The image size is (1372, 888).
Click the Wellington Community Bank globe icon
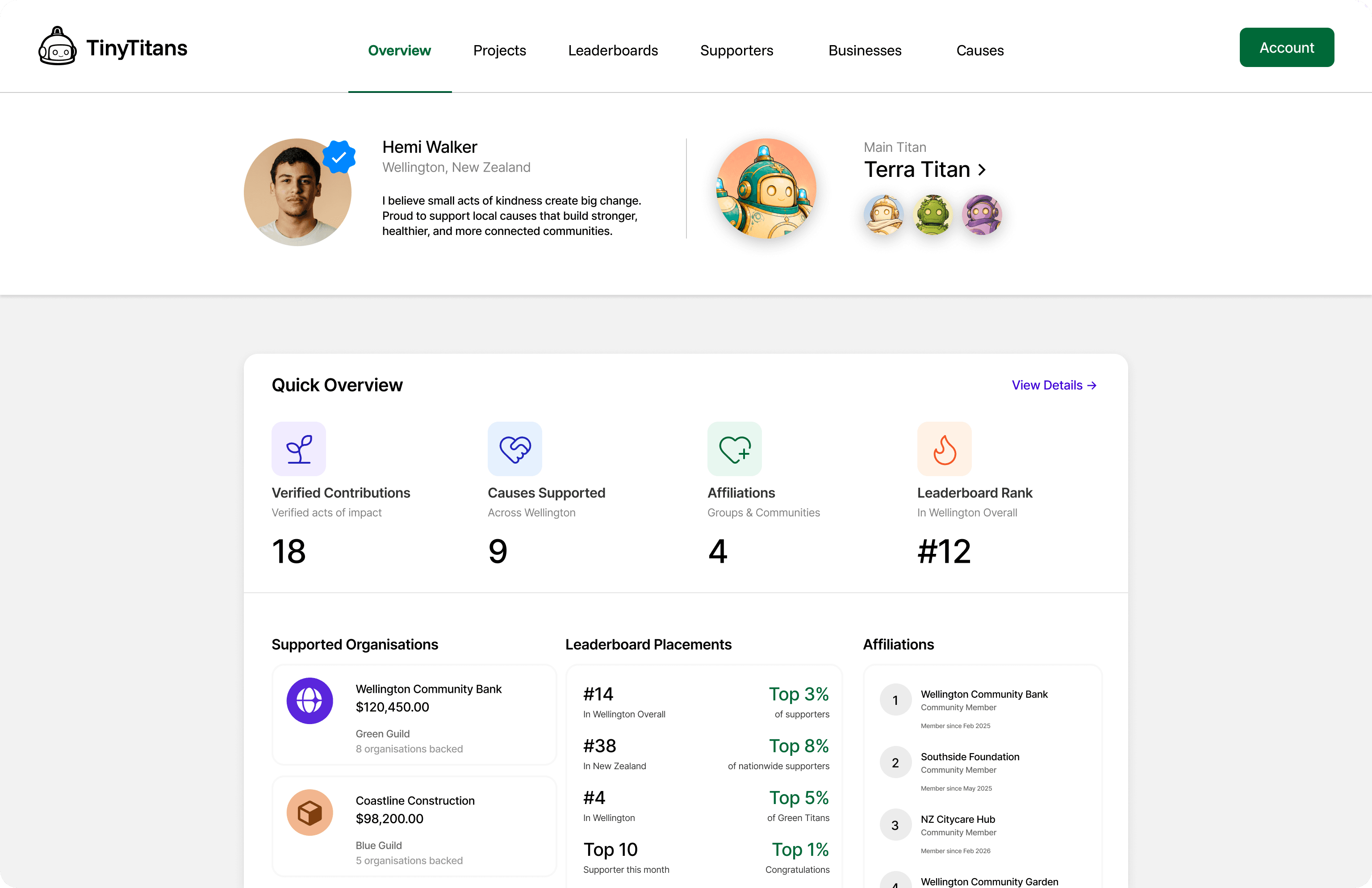click(x=310, y=700)
